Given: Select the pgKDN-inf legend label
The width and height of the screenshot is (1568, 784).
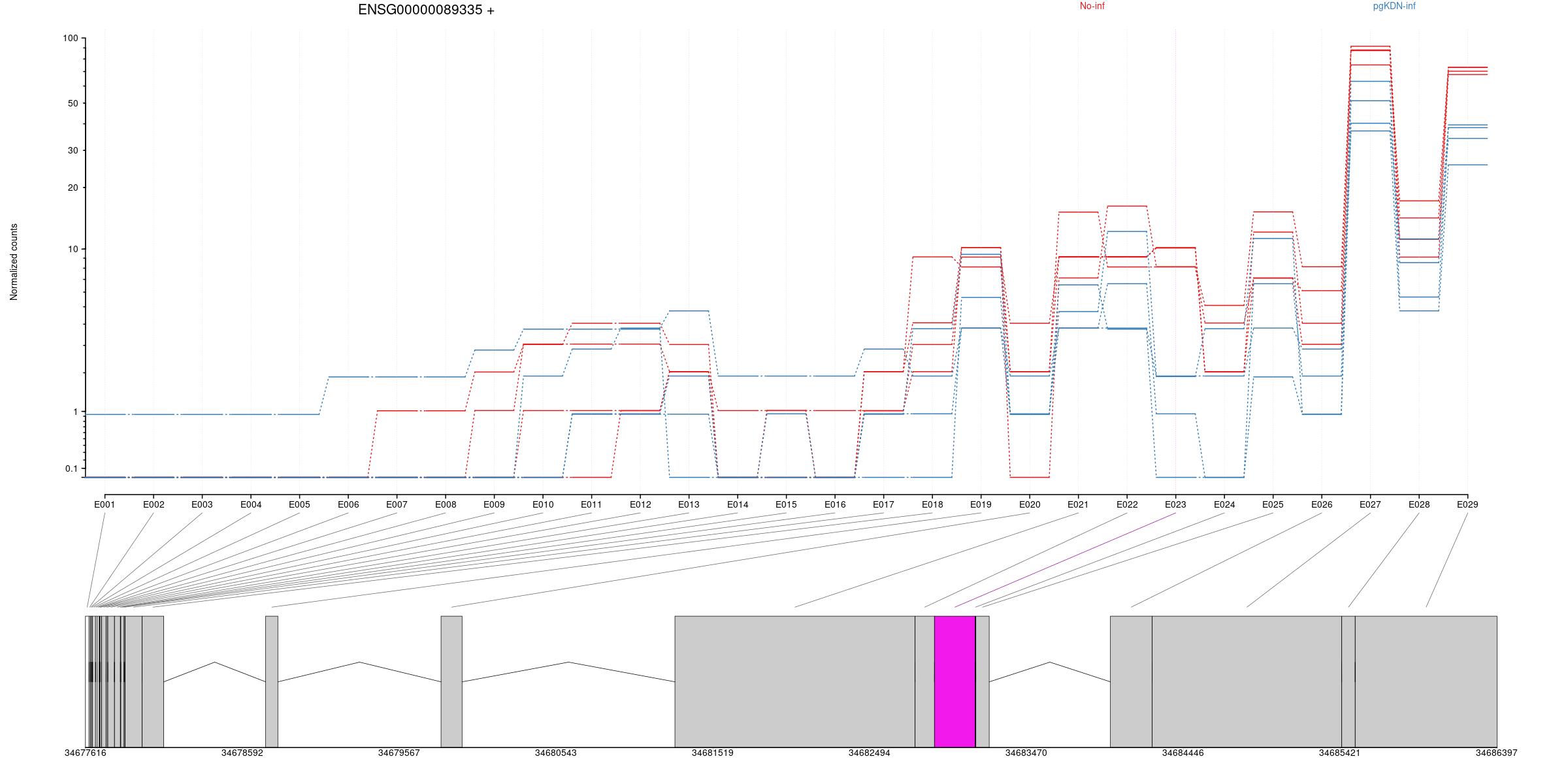Looking at the screenshot, I should pos(1394,6).
